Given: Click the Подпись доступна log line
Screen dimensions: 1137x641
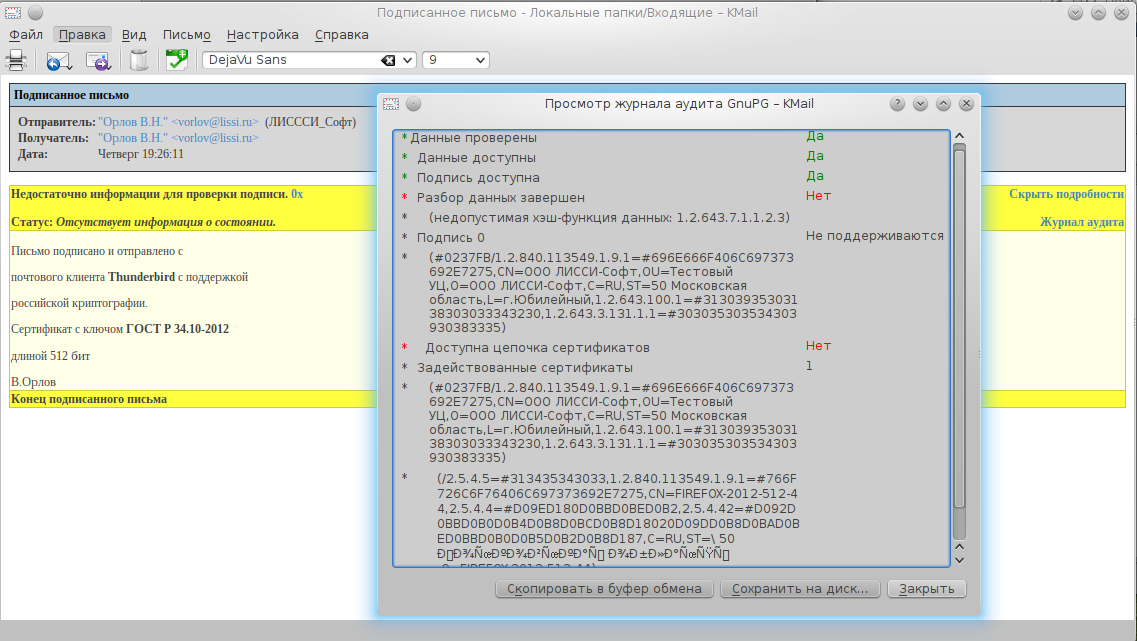Looking at the screenshot, I should pyautogui.click(x=478, y=178).
